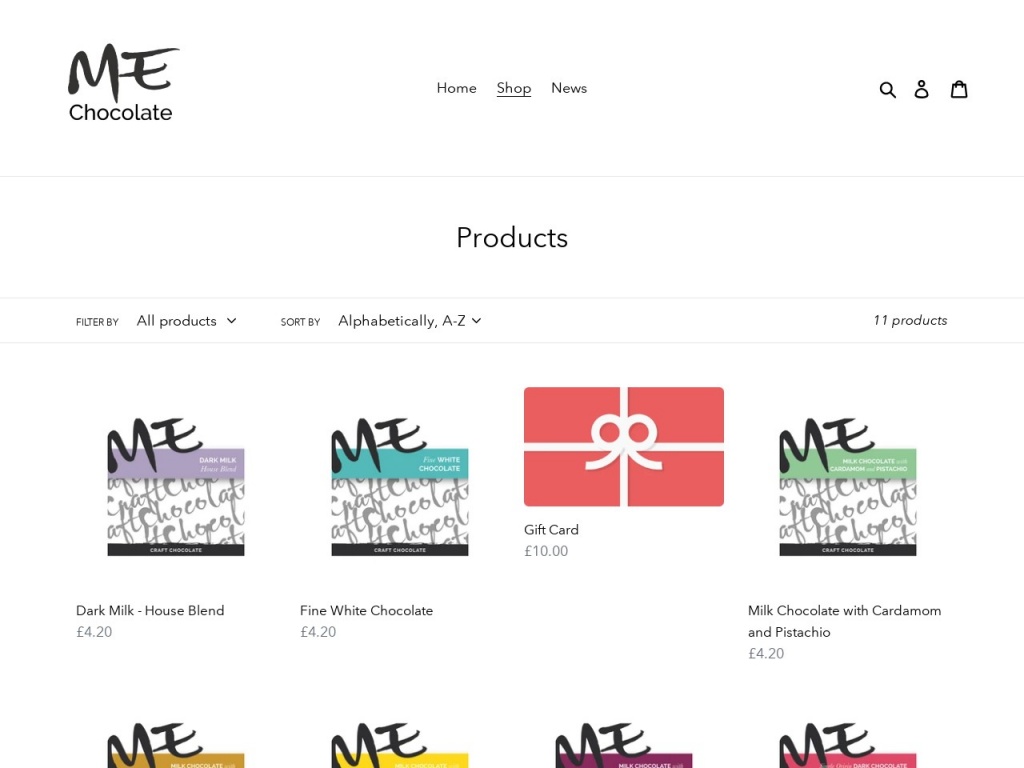Open the Gift Card title link
The image size is (1024, 768).
click(551, 530)
